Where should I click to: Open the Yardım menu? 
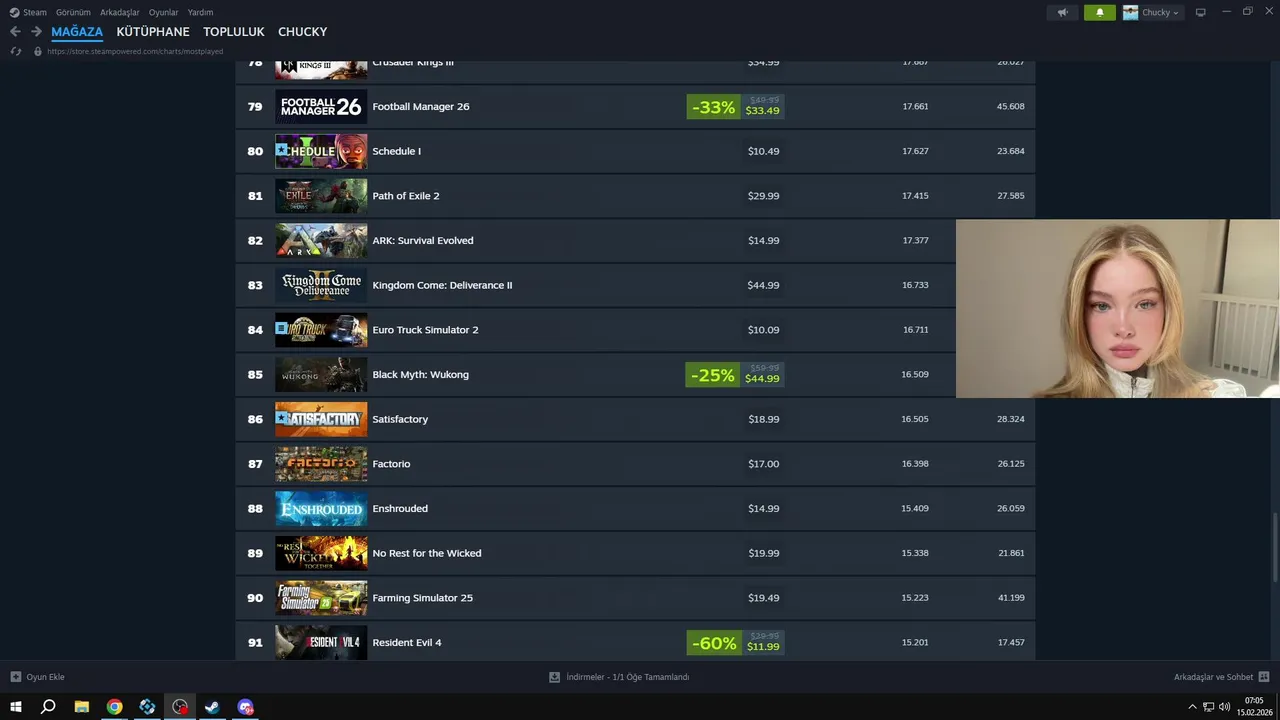coord(200,12)
